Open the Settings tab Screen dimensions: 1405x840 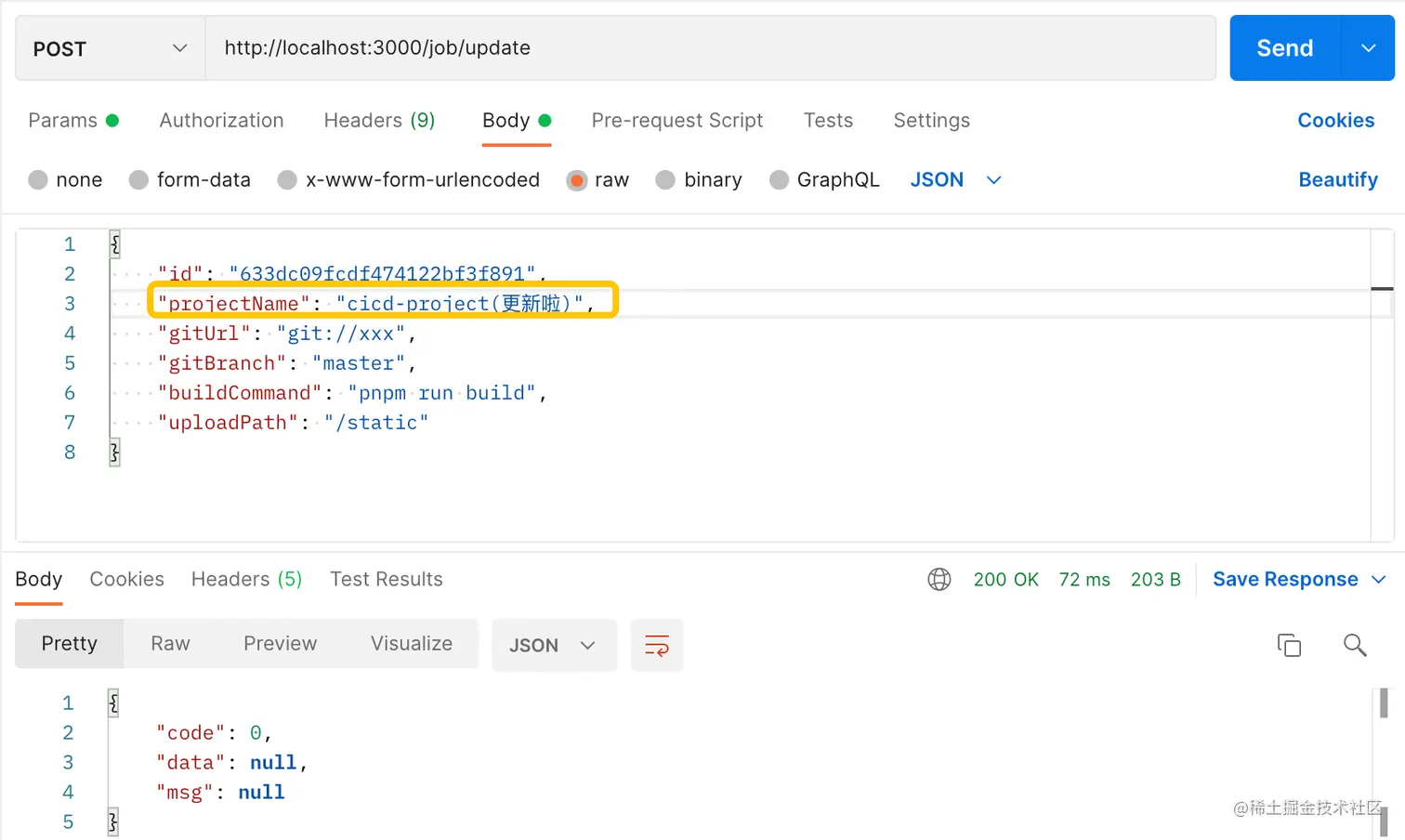click(931, 121)
